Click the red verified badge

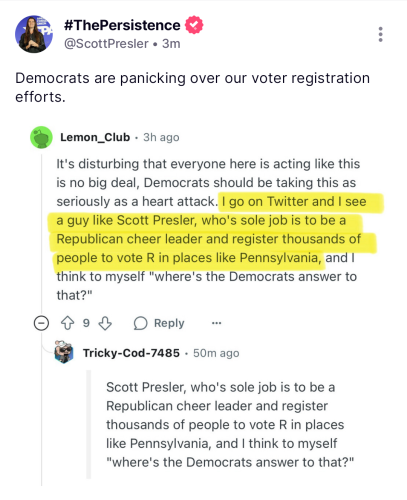pyautogui.click(x=194, y=25)
